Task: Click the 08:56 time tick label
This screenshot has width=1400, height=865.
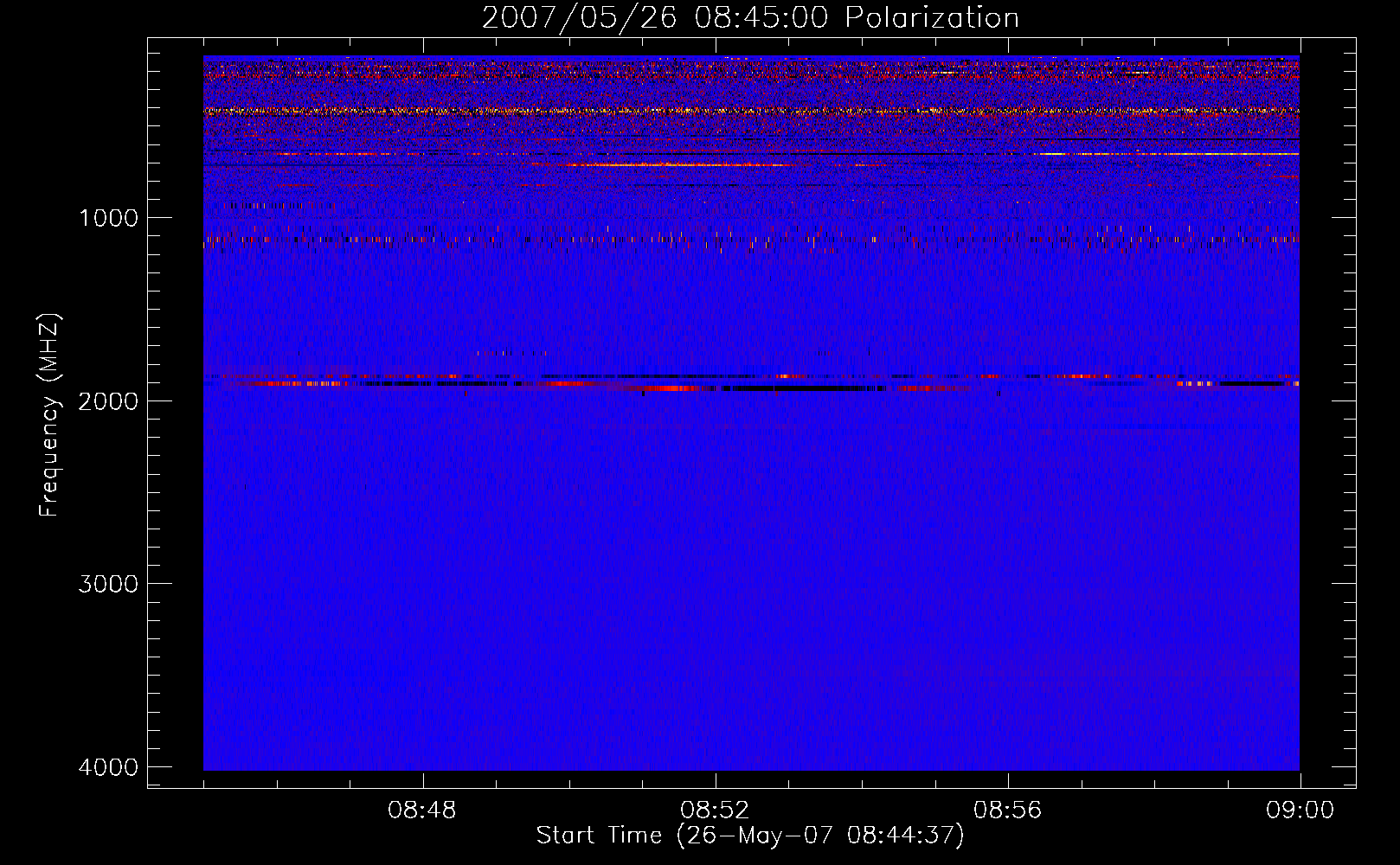Action: pyautogui.click(x=1007, y=811)
